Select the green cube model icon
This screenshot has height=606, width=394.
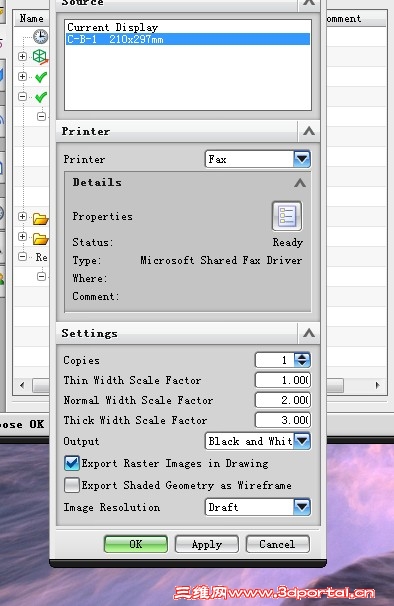tap(40, 56)
